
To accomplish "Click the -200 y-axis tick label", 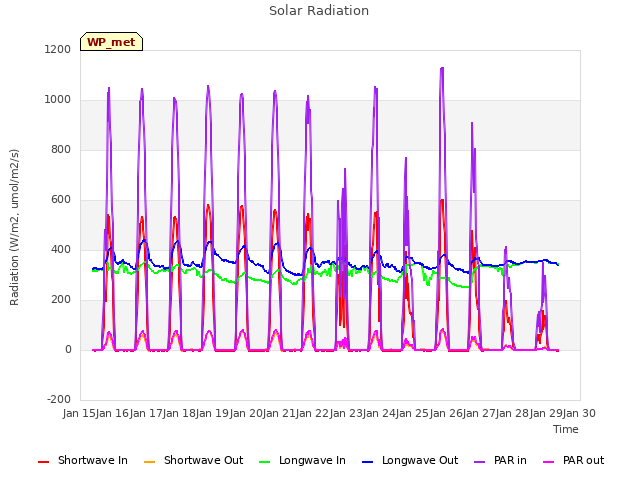I will click(x=59, y=399).
